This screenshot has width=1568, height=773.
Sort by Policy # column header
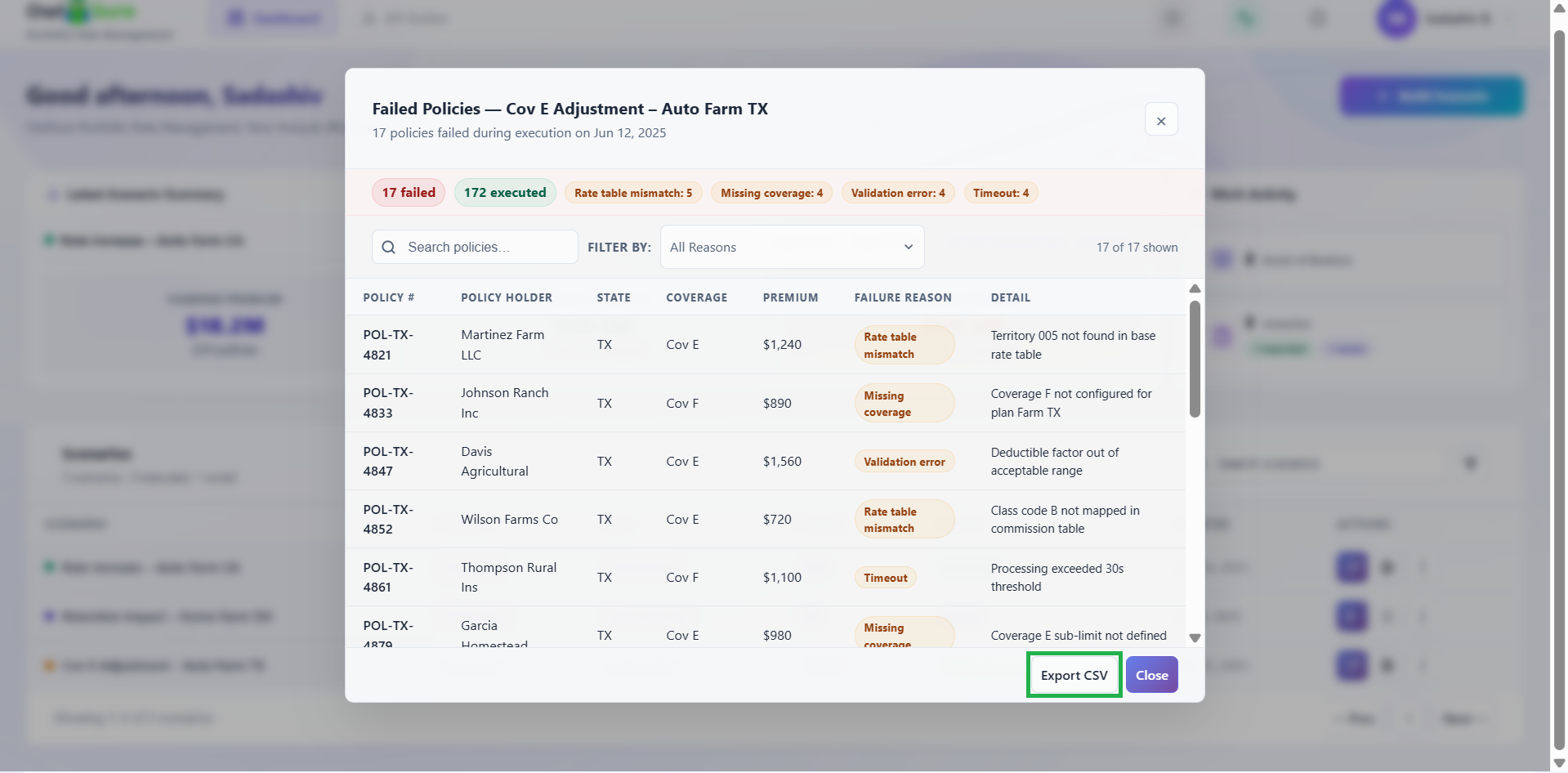point(388,297)
